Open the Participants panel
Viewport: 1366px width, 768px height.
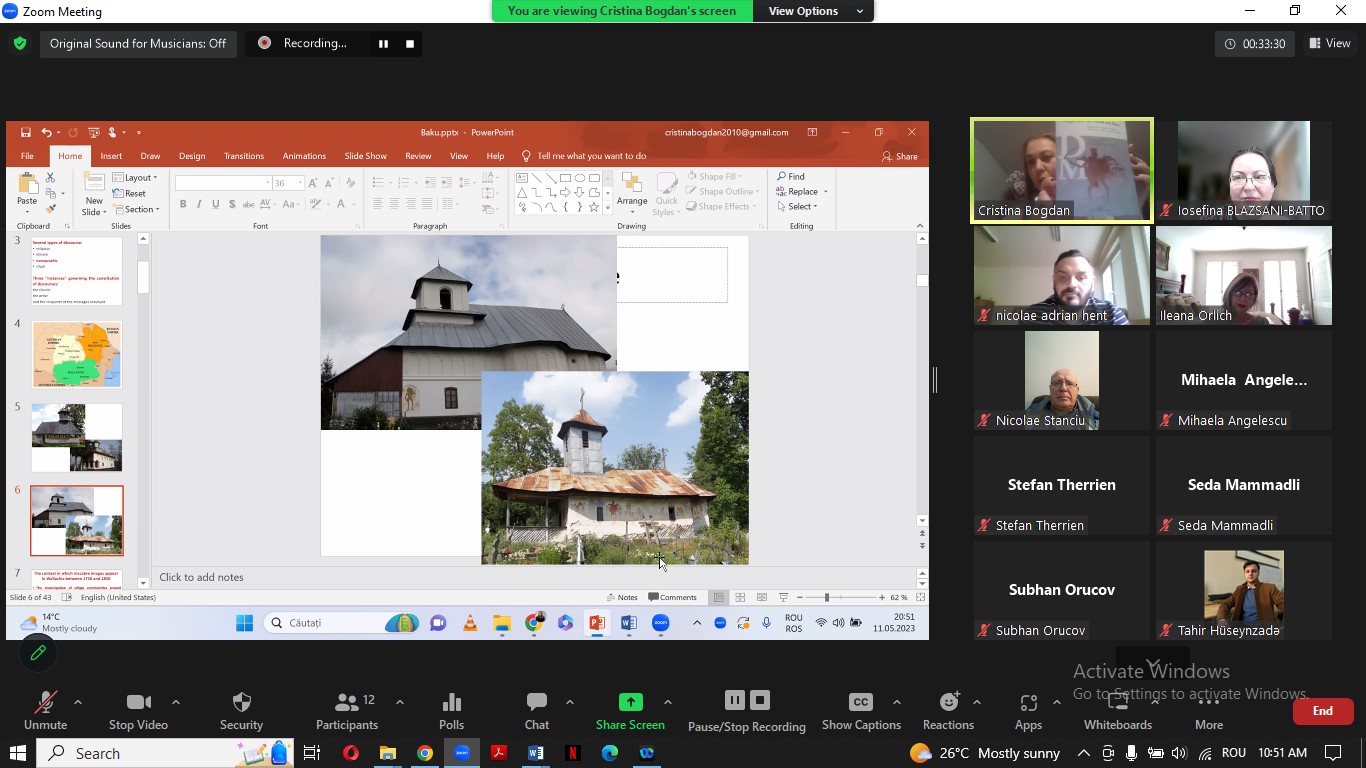[347, 711]
